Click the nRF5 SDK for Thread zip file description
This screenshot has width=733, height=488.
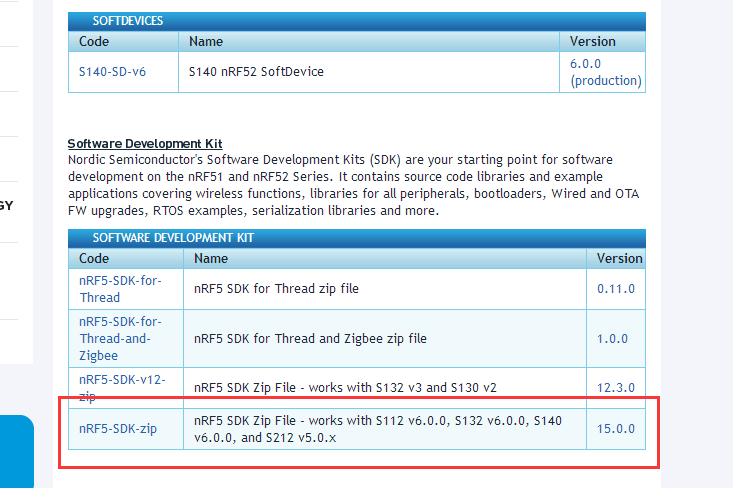coord(276,289)
